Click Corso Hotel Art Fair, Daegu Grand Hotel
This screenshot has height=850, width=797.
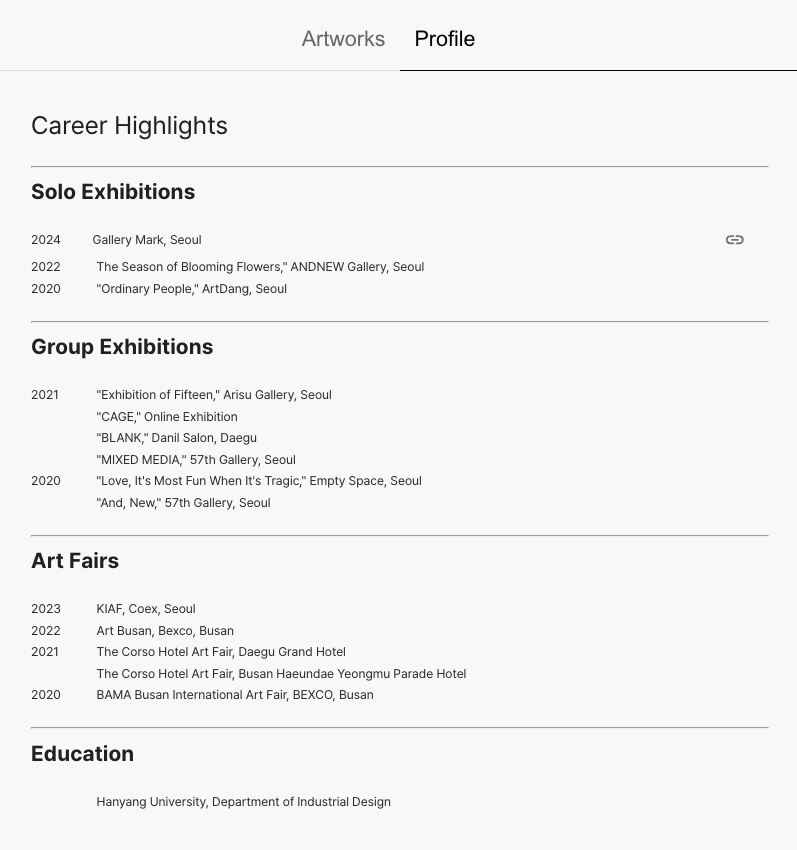pos(221,652)
